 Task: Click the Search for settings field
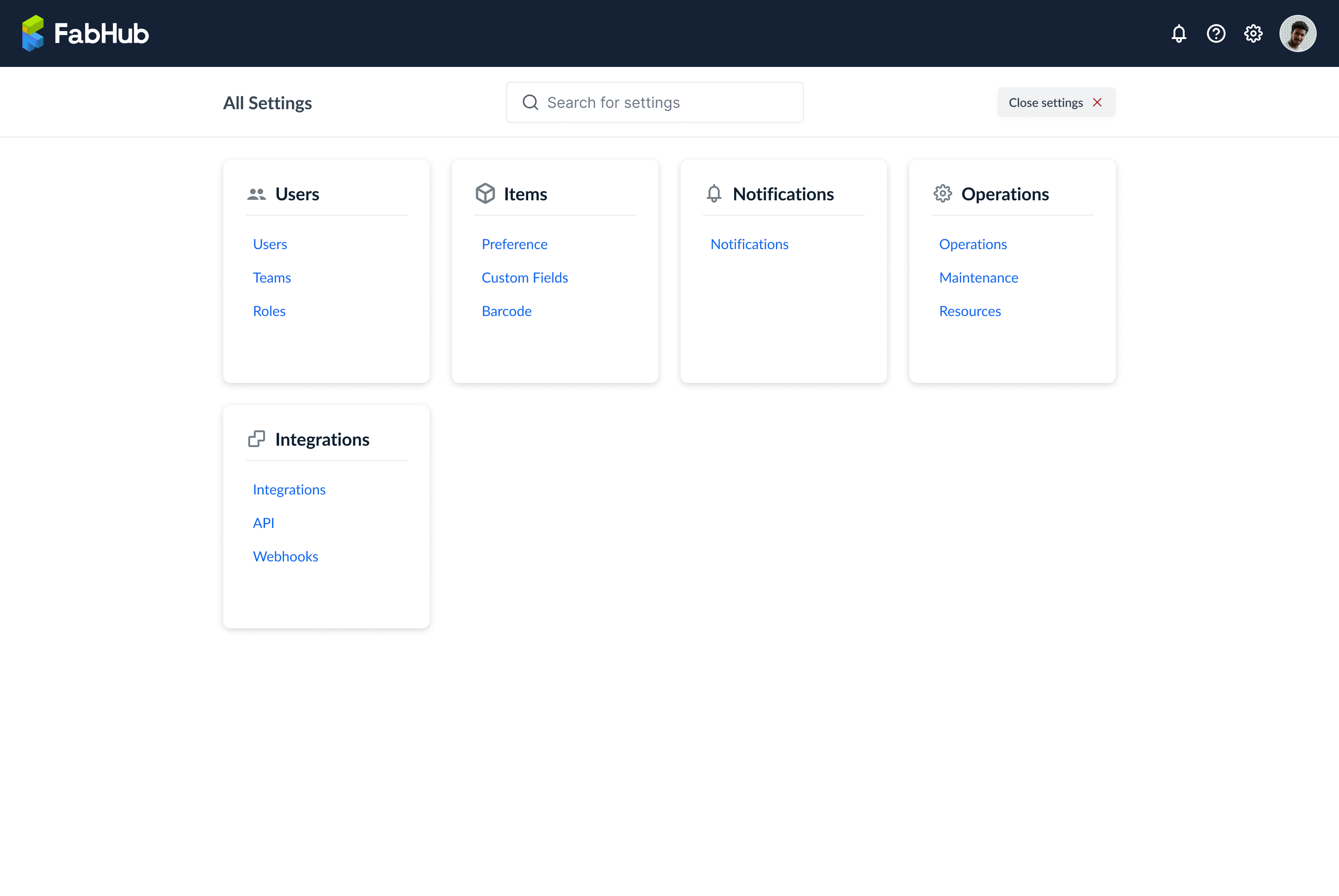click(655, 102)
